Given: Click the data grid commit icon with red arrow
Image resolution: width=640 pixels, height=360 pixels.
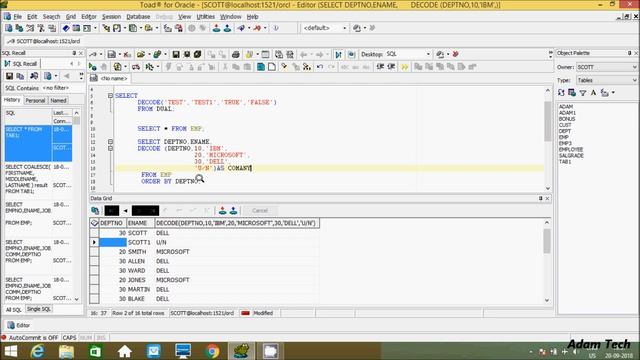Looking at the screenshot, I should pos(222,211).
